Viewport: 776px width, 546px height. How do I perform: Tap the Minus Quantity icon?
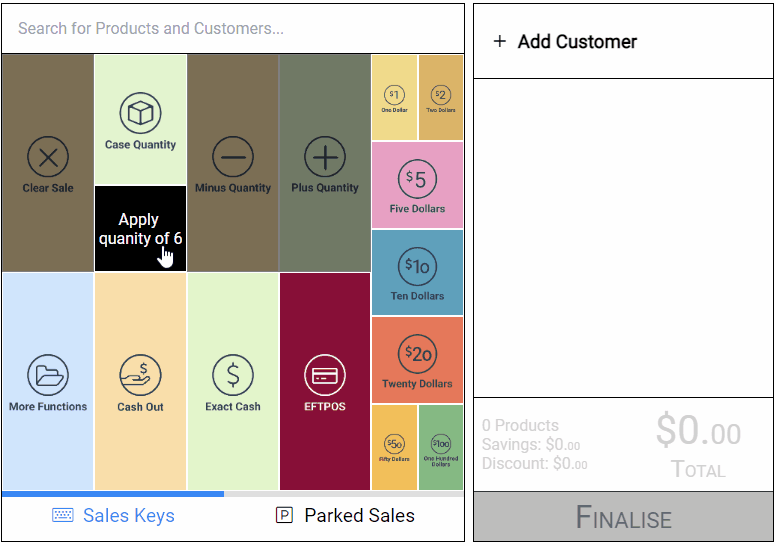tap(233, 157)
